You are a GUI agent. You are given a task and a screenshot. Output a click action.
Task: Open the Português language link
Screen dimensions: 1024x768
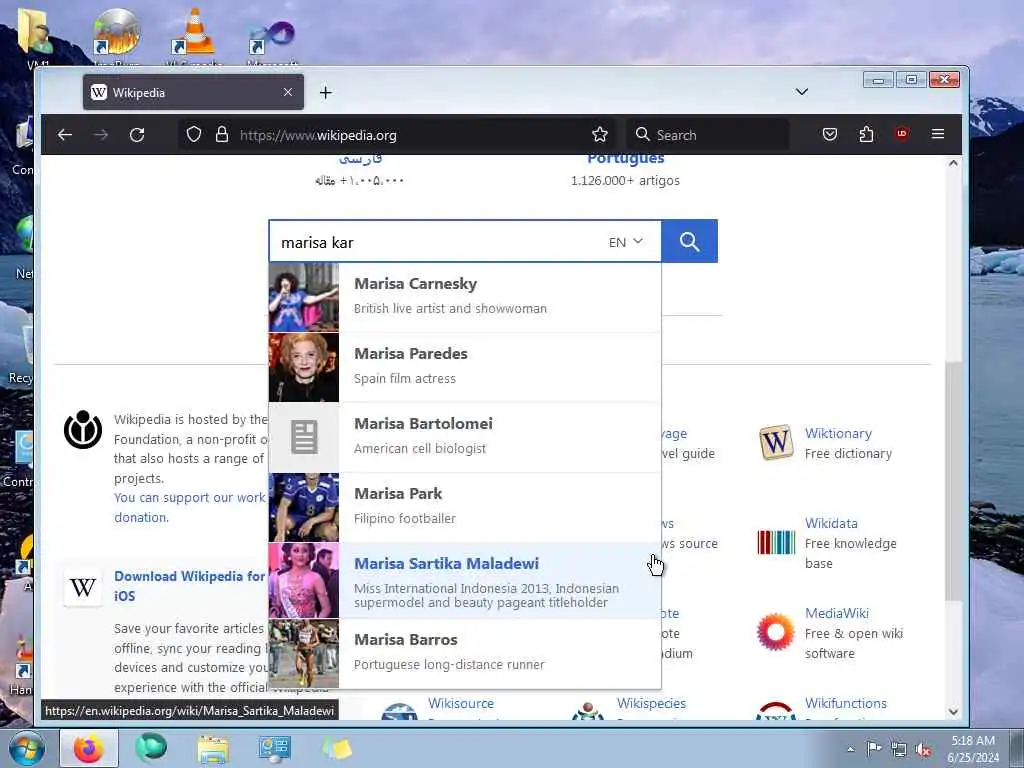click(625, 159)
